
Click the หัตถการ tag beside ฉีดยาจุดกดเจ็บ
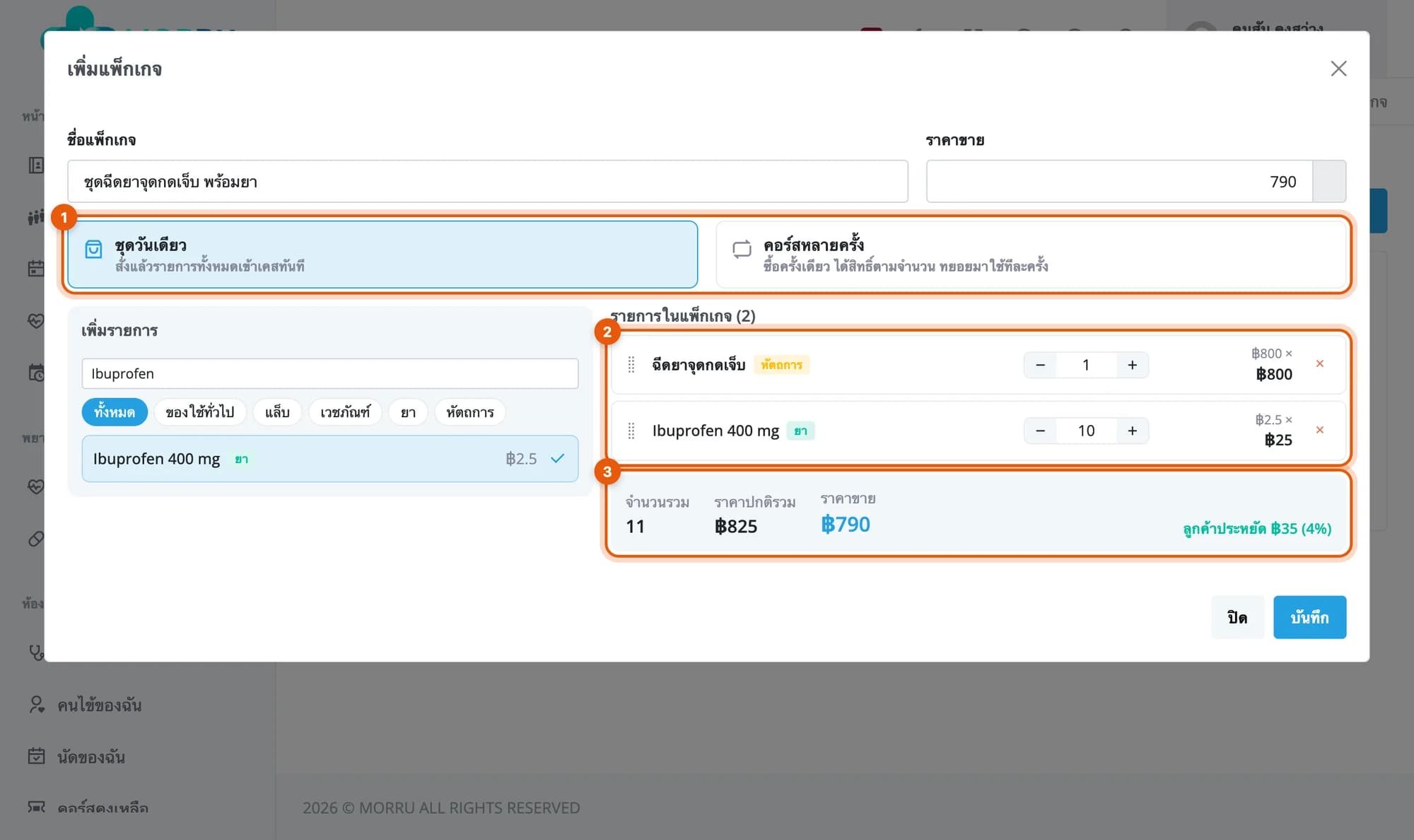point(781,365)
